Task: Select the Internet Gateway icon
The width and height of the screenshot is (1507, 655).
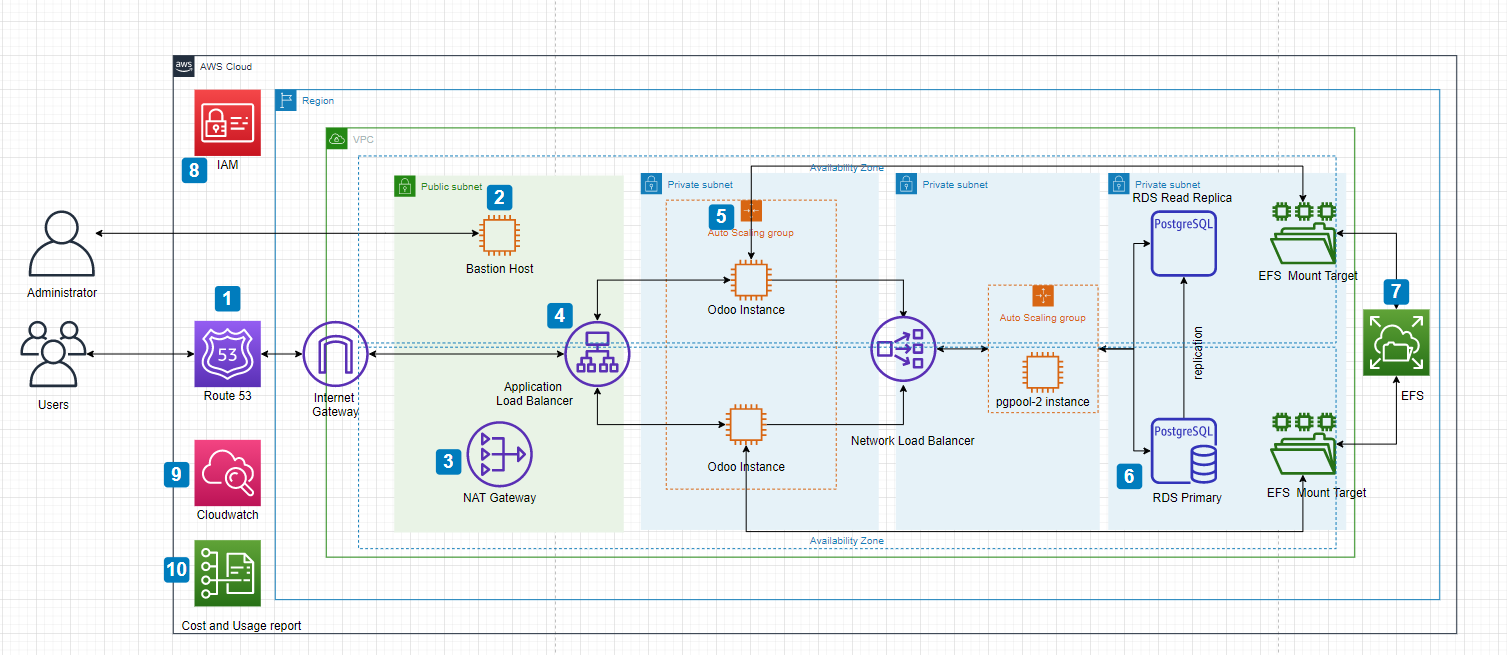Action: [x=335, y=354]
